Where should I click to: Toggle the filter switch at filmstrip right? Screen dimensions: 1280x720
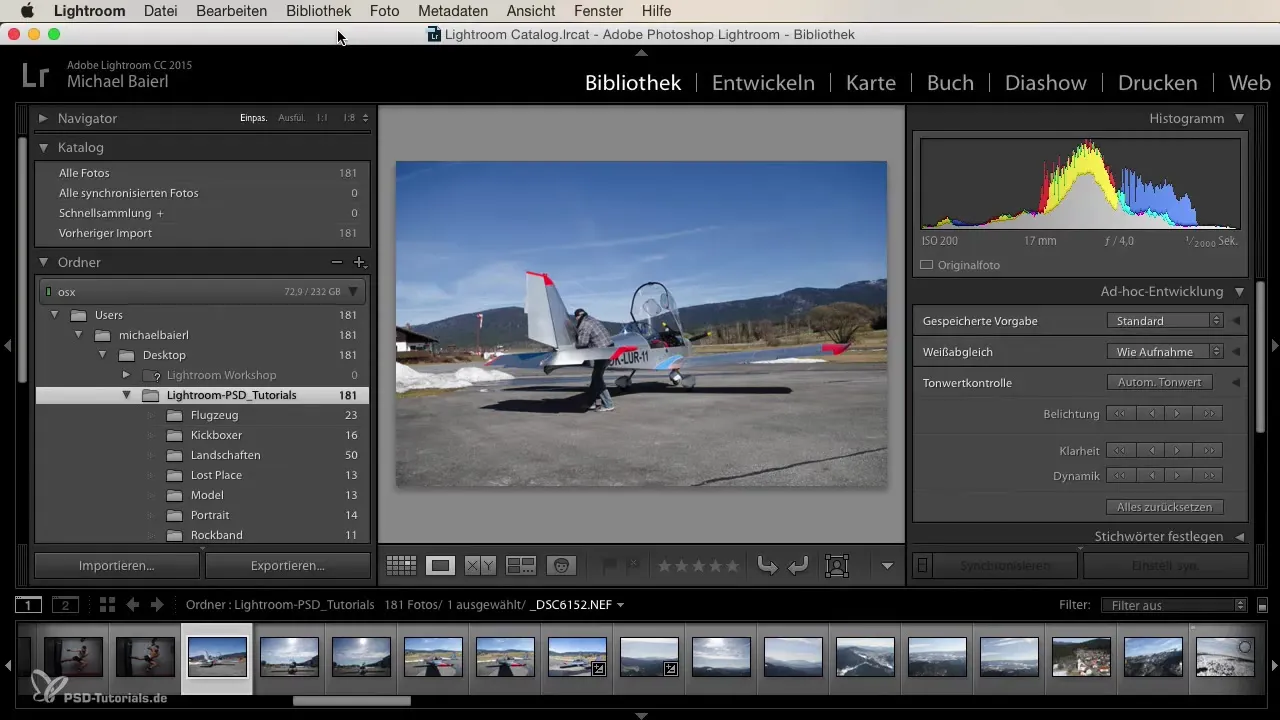point(1262,605)
